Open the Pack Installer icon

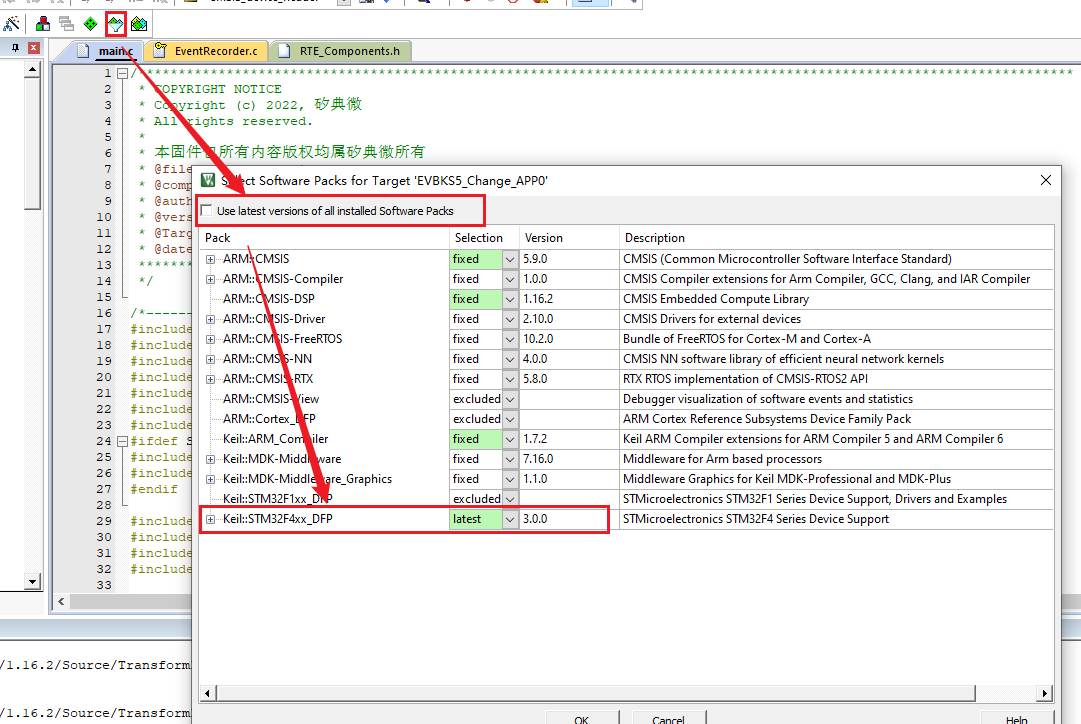point(138,25)
